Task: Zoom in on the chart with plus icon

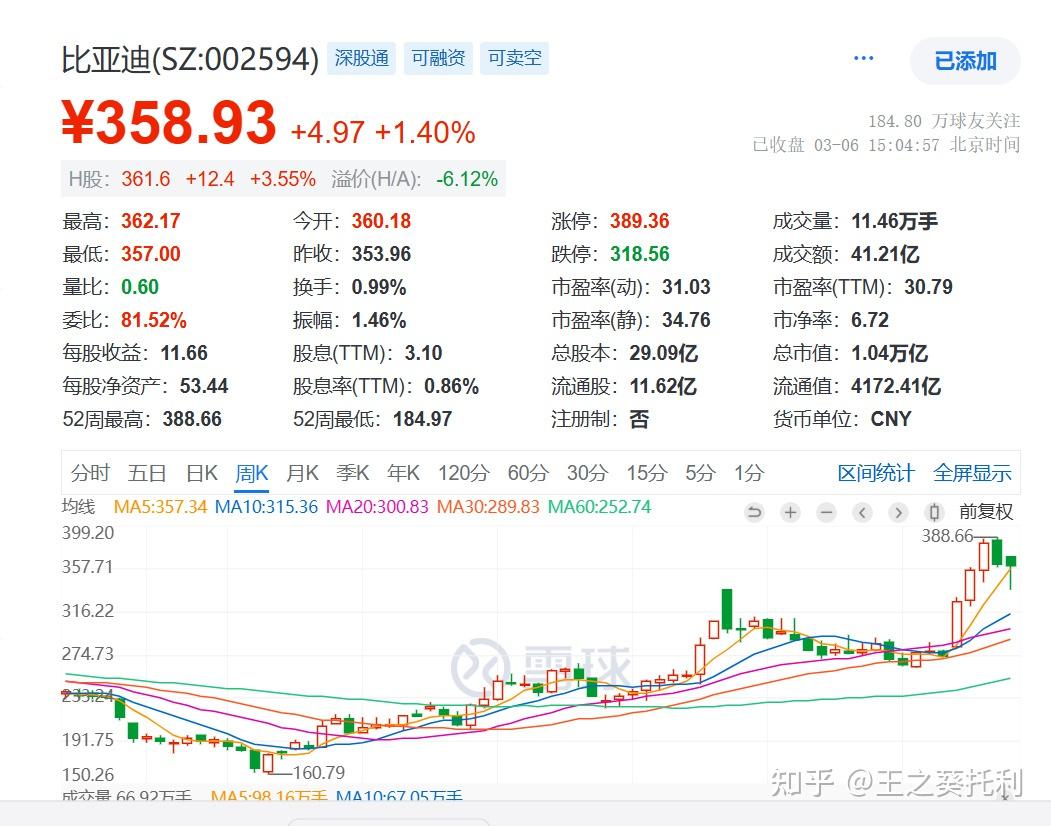Action: point(790,512)
